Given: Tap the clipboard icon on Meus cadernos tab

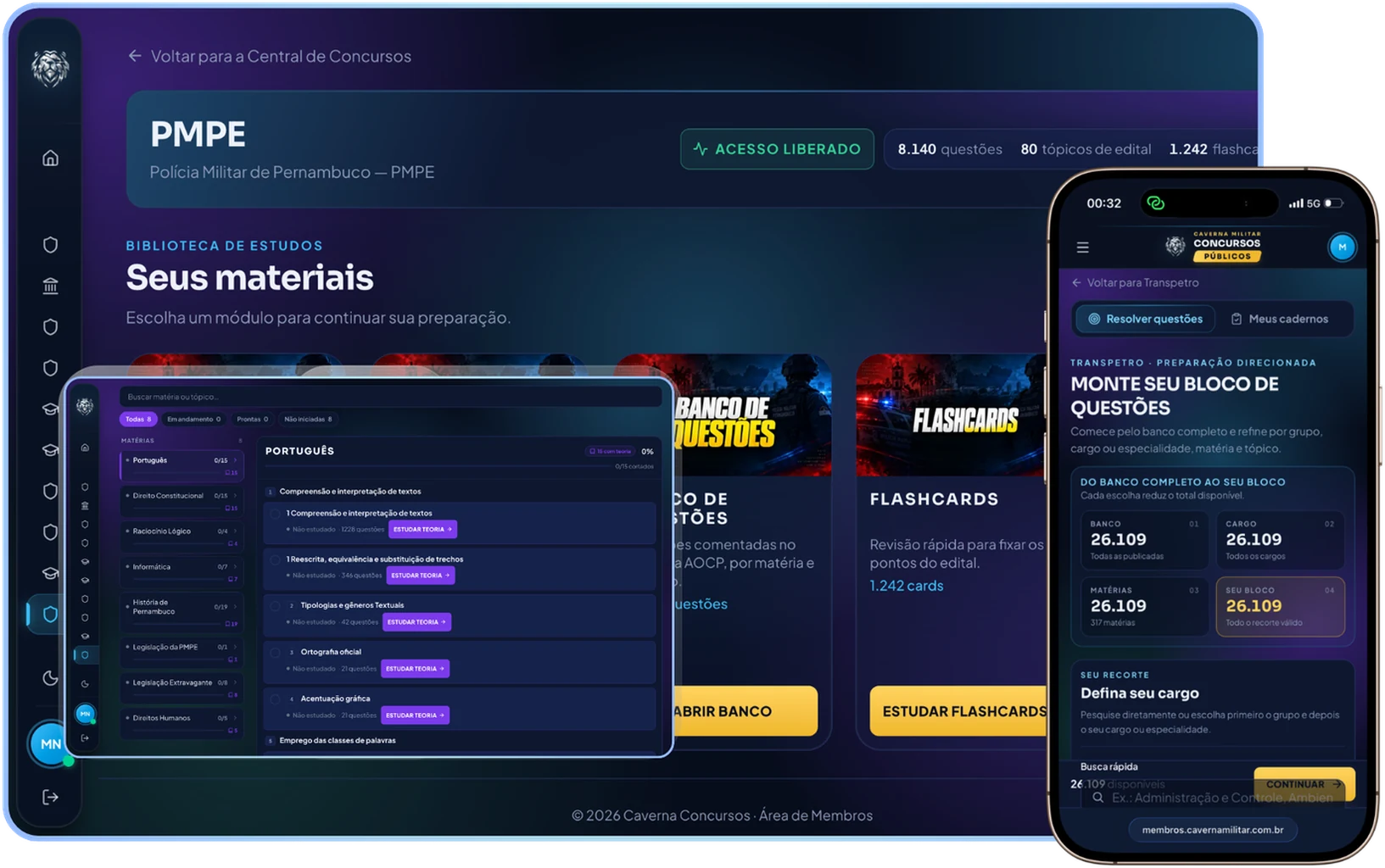Looking at the screenshot, I should pos(1237,320).
